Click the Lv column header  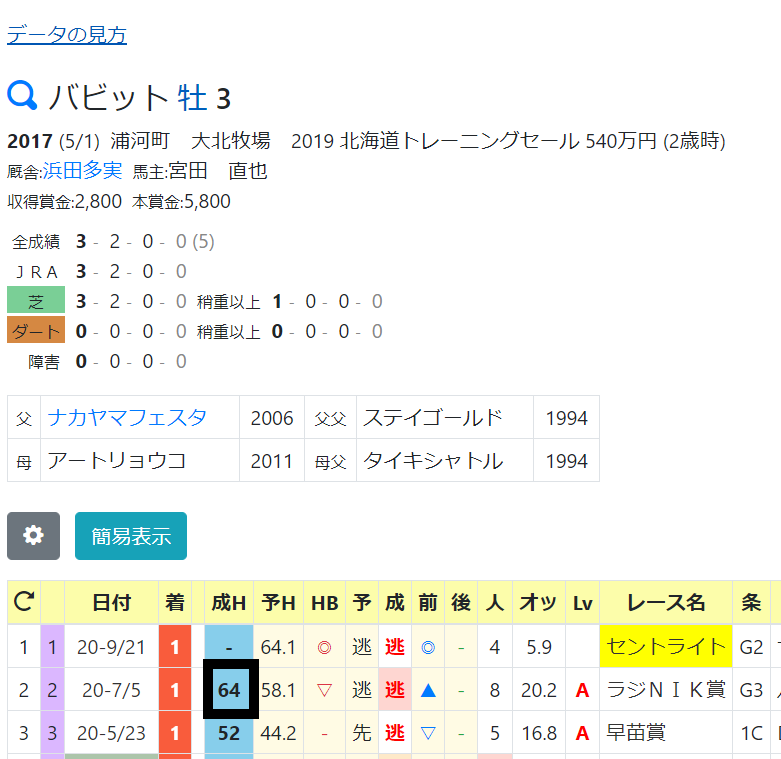tap(583, 603)
